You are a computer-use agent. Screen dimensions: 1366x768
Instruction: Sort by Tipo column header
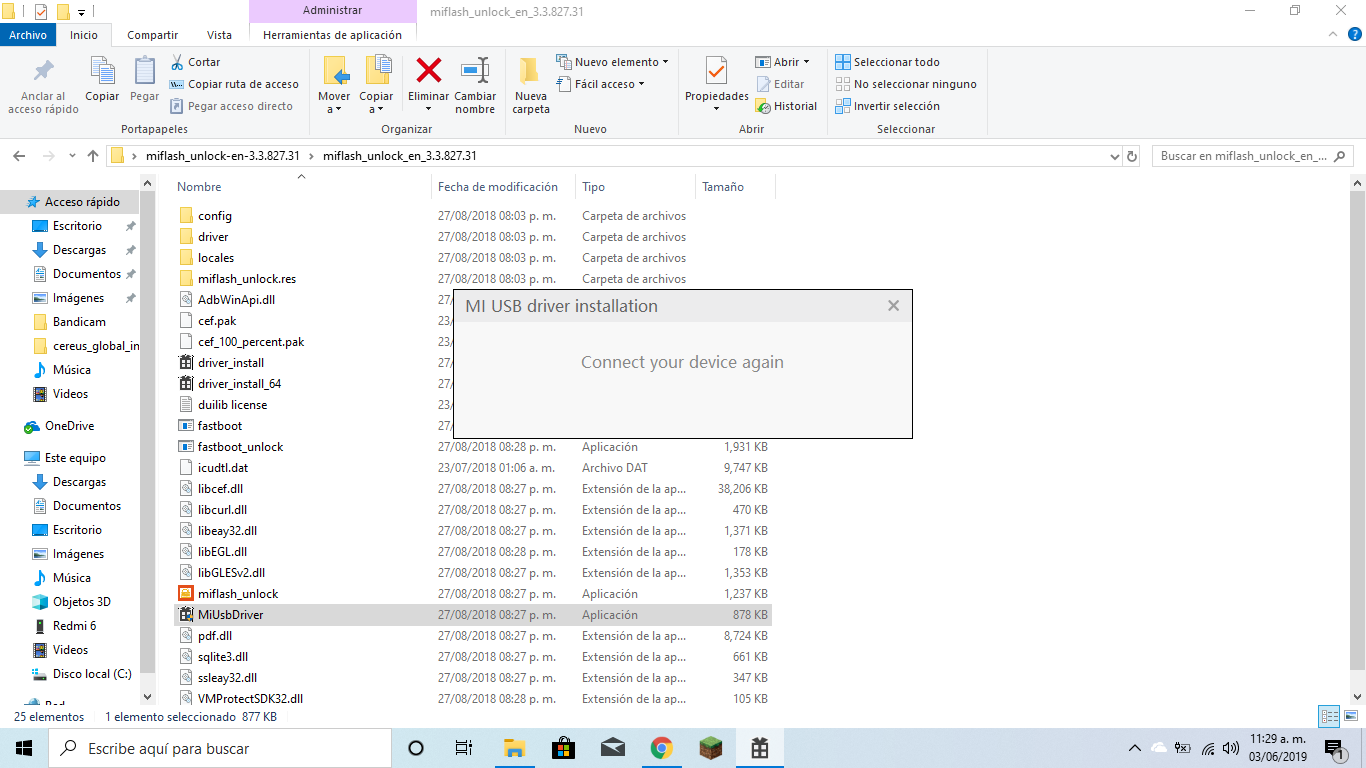(635, 187)
